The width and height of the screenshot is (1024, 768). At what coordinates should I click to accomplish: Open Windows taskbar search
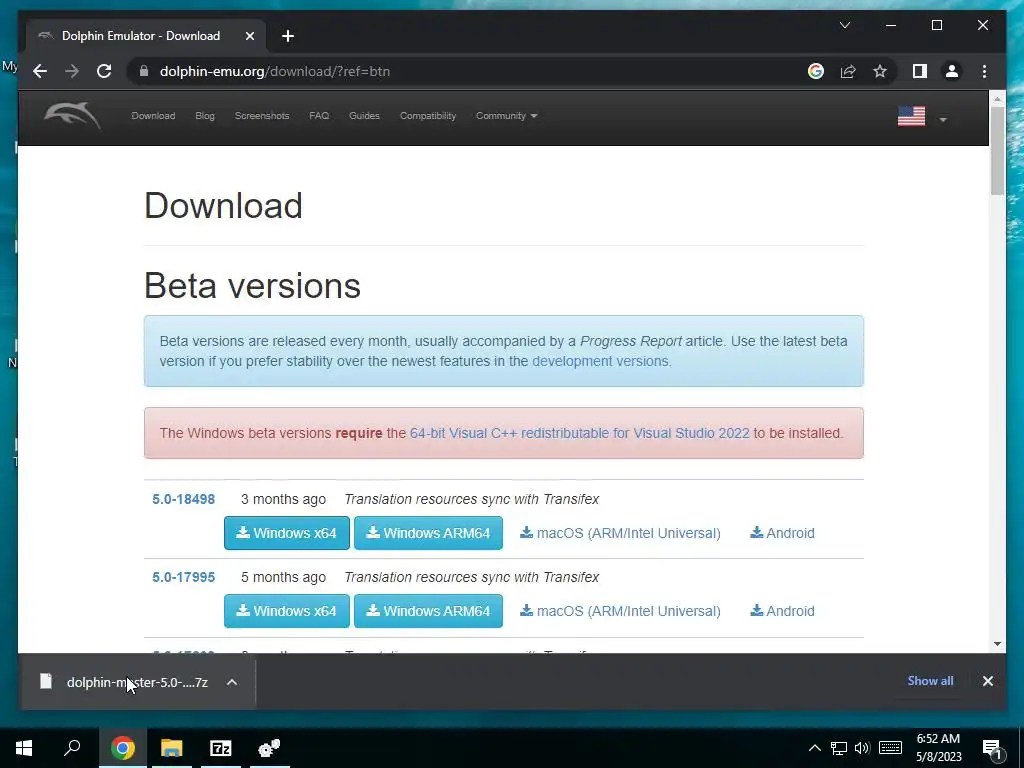(72, 748)
